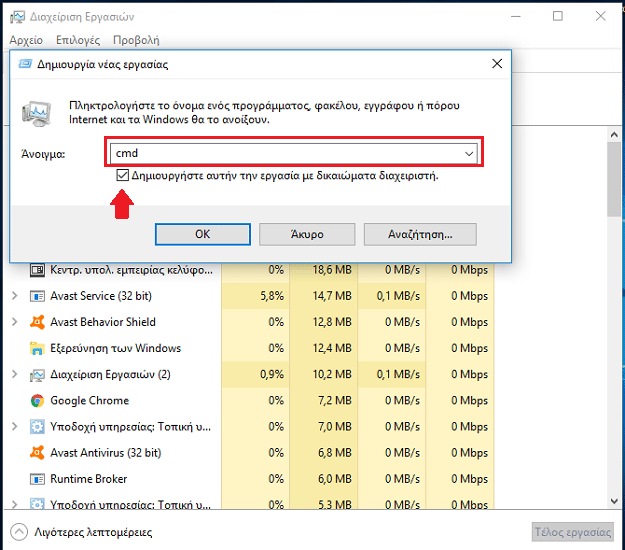Select the Εξερεύνηση των Windows process name
The height and width of the screenshot is (550, 625).
[x=116, y=348]
